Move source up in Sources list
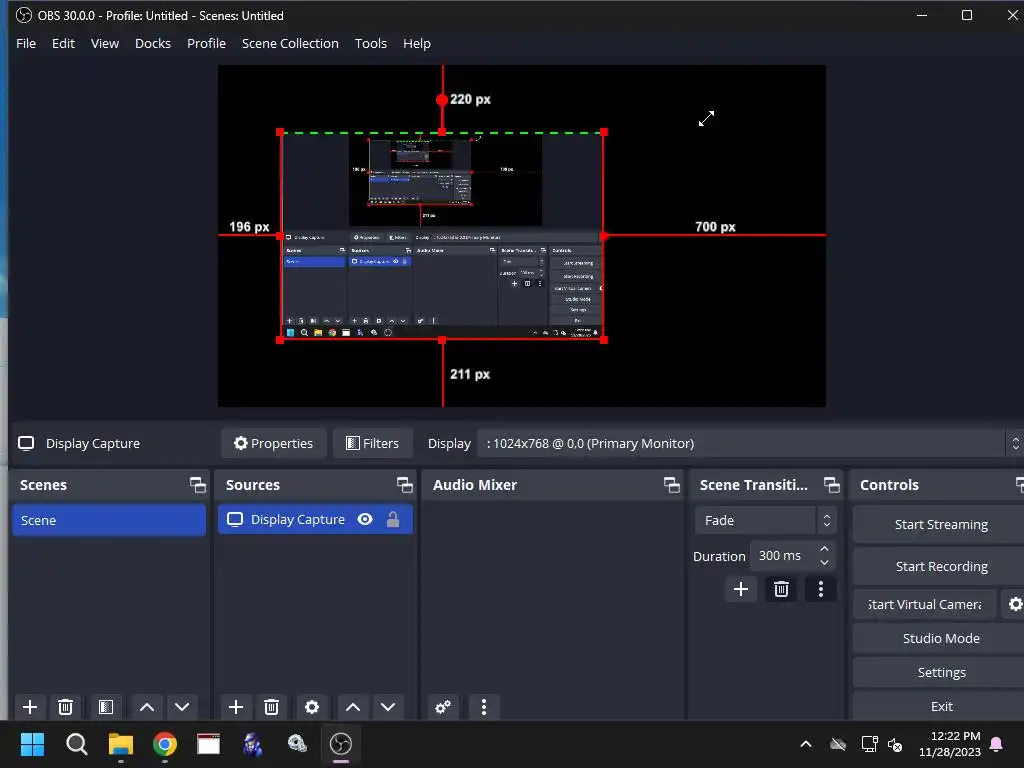Image resolution: width=1024 pixels, height=768 pixels. (x=353, y=707)
